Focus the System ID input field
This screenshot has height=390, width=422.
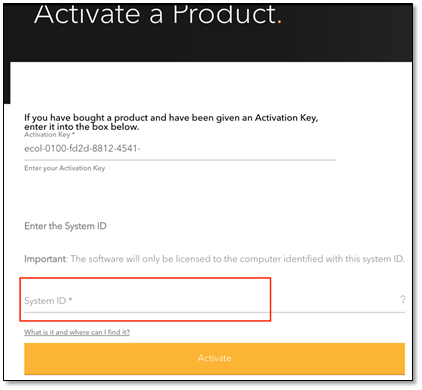point(214,301)
